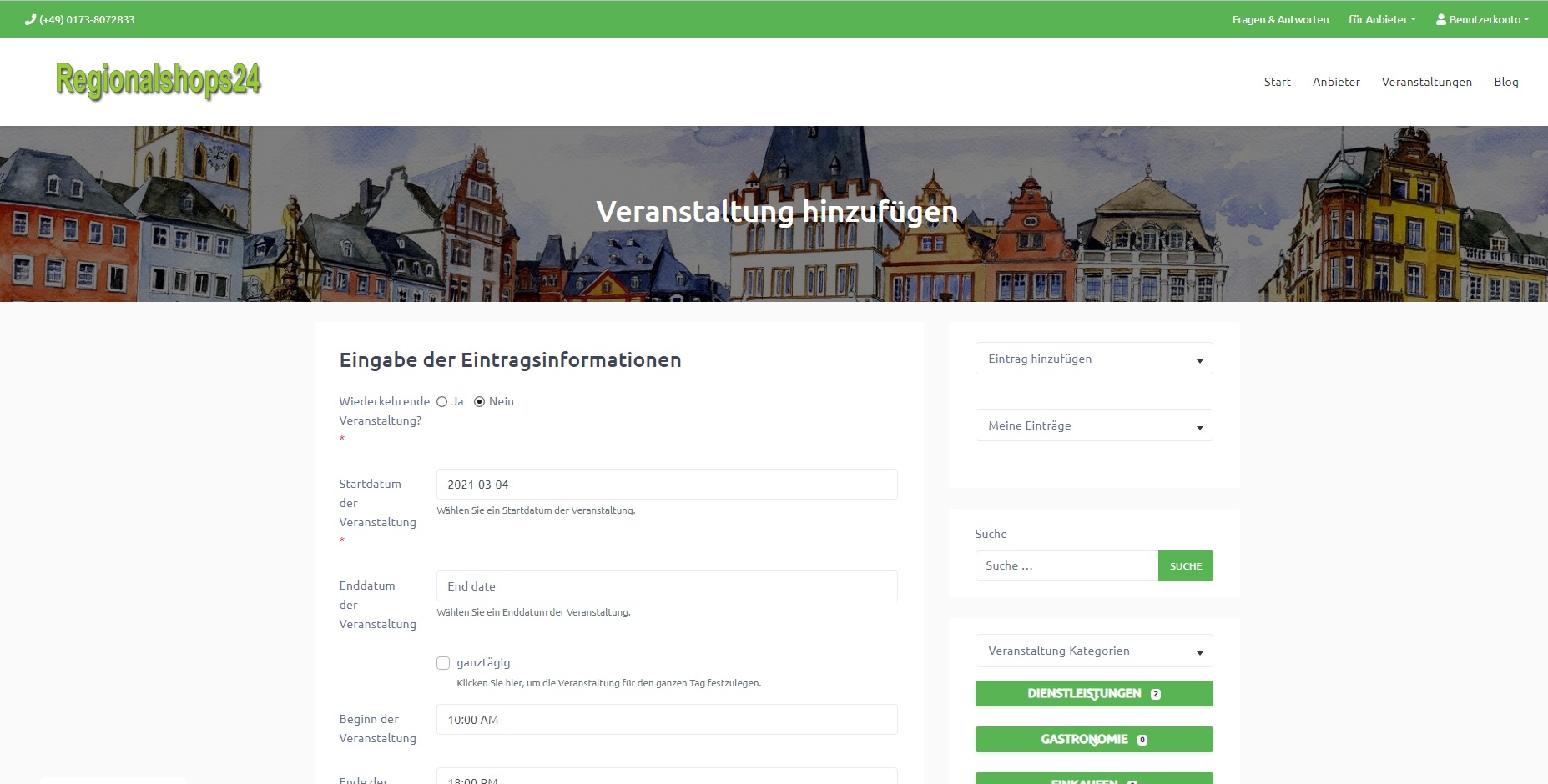
Task: Go to the Veranstaltungen menu item
Action: pos(1426,82)
